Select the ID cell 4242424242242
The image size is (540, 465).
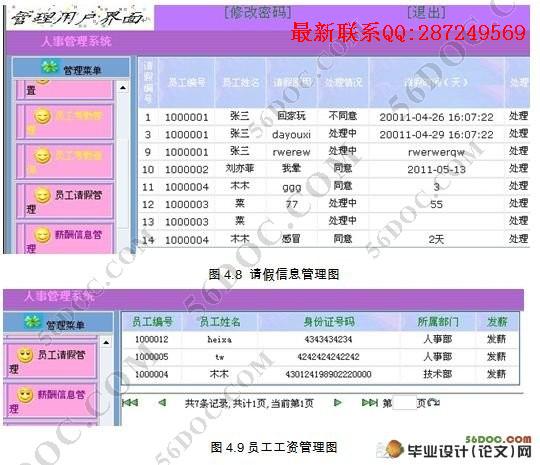click(328, 357)
